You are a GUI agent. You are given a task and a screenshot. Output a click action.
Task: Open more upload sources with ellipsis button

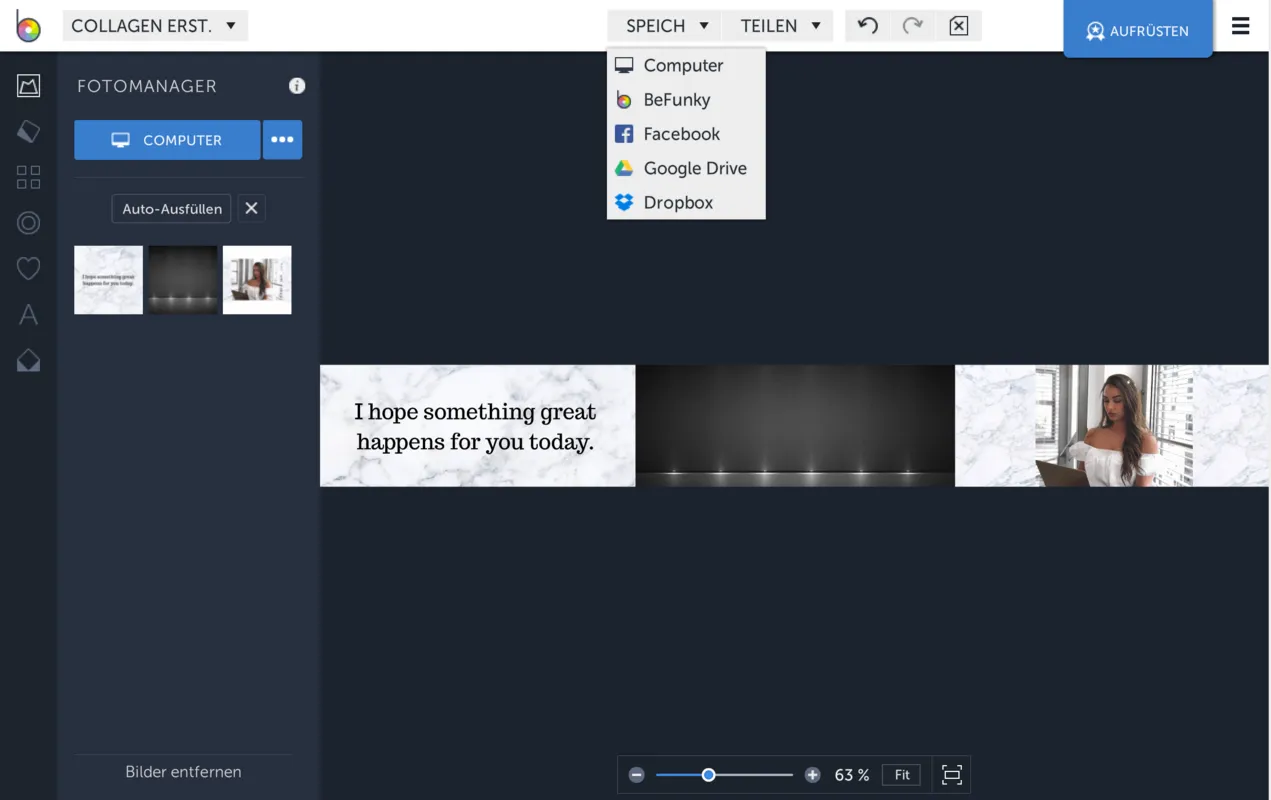[x=282, y=140]
